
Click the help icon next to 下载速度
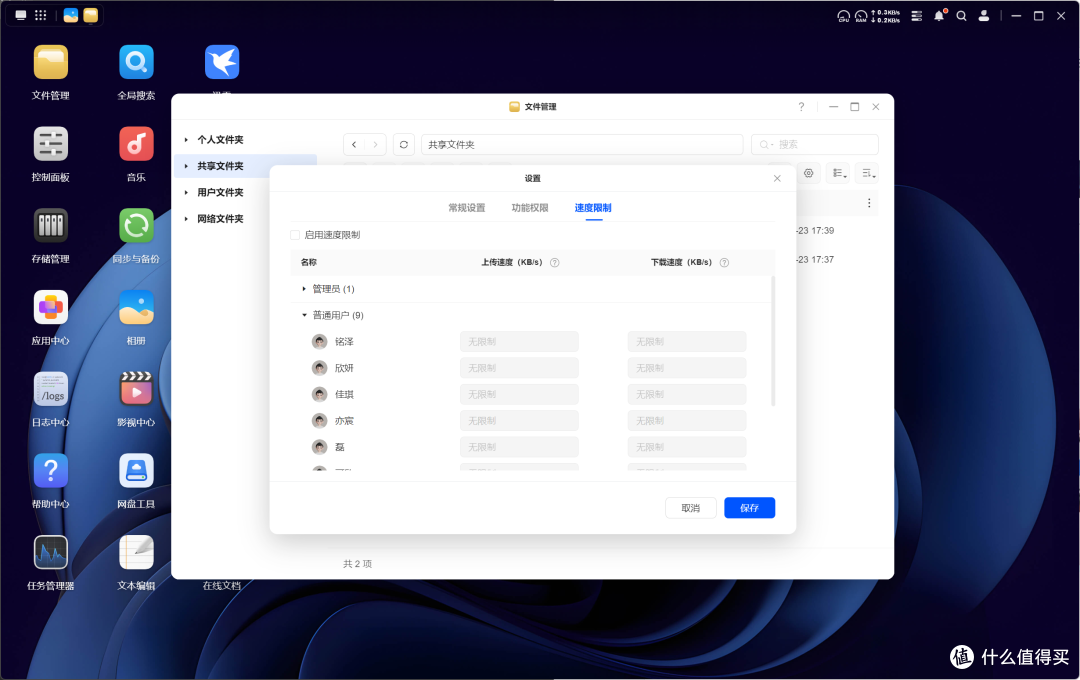tap(724, 262)
